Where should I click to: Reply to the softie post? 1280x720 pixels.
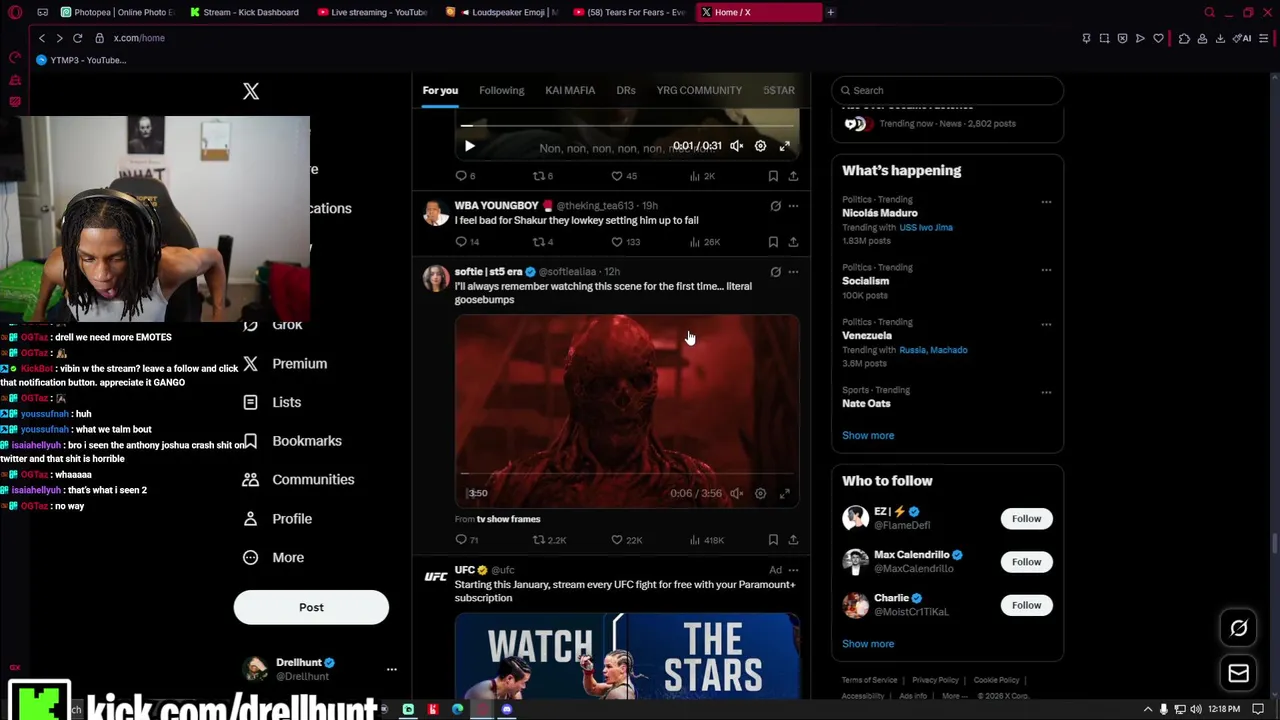(x=461, y=540)
